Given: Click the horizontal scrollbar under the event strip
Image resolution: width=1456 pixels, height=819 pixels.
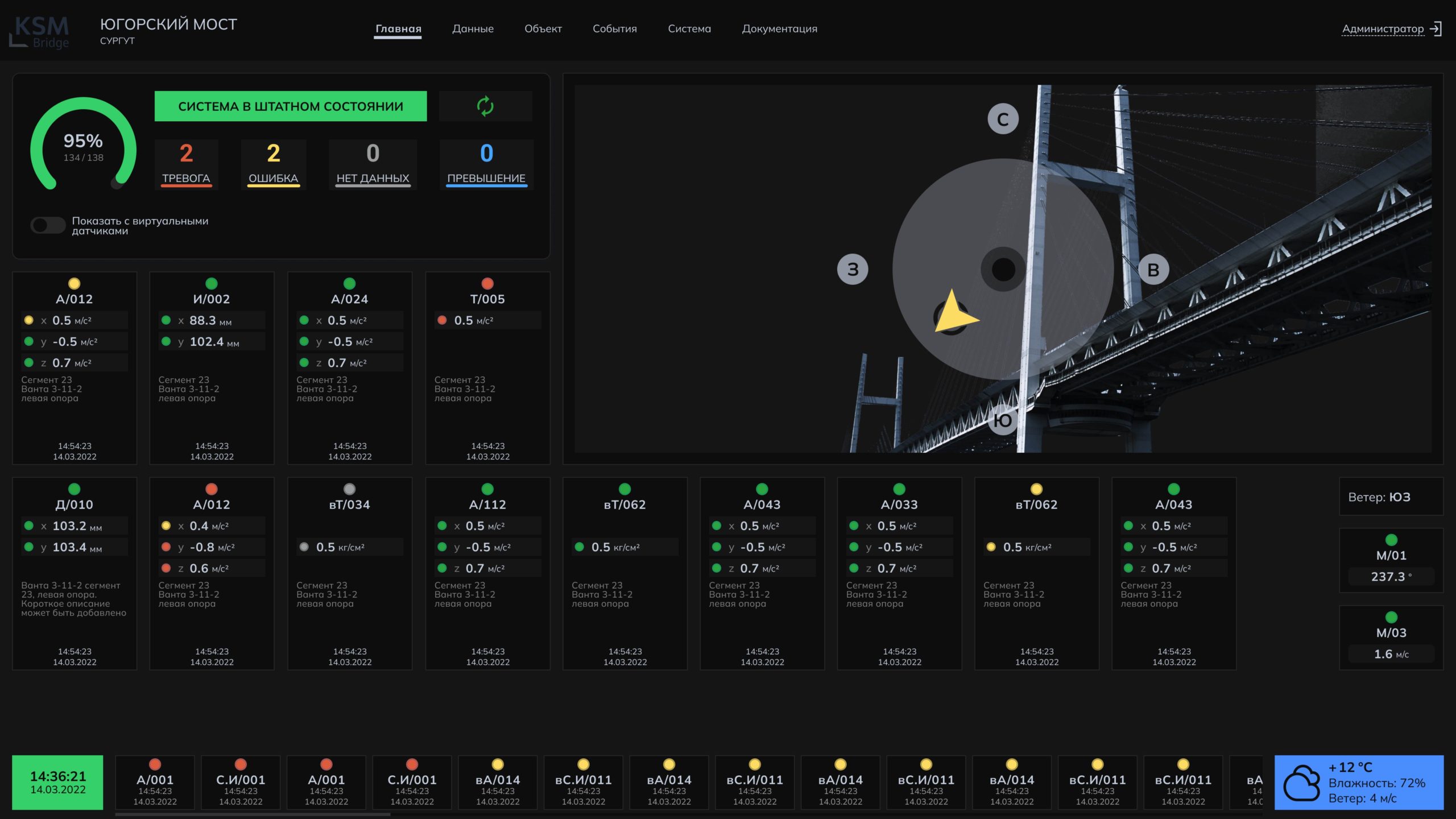Looking at the screenshot, I should (253, 814).
